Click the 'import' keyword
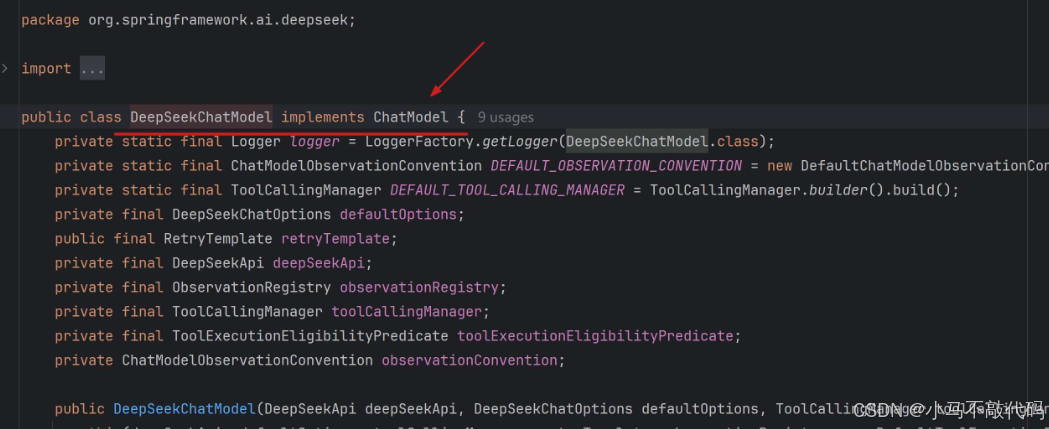The width and height of the screenshot is (1049, 429). pyautogui.click(x=46, y=68)
